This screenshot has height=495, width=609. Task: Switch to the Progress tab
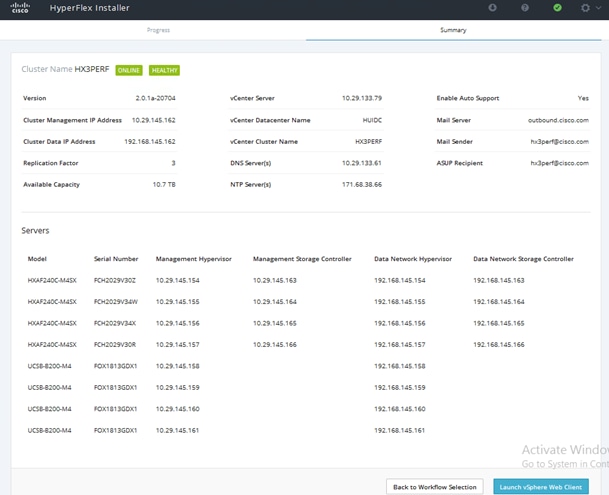pos(158,30)
